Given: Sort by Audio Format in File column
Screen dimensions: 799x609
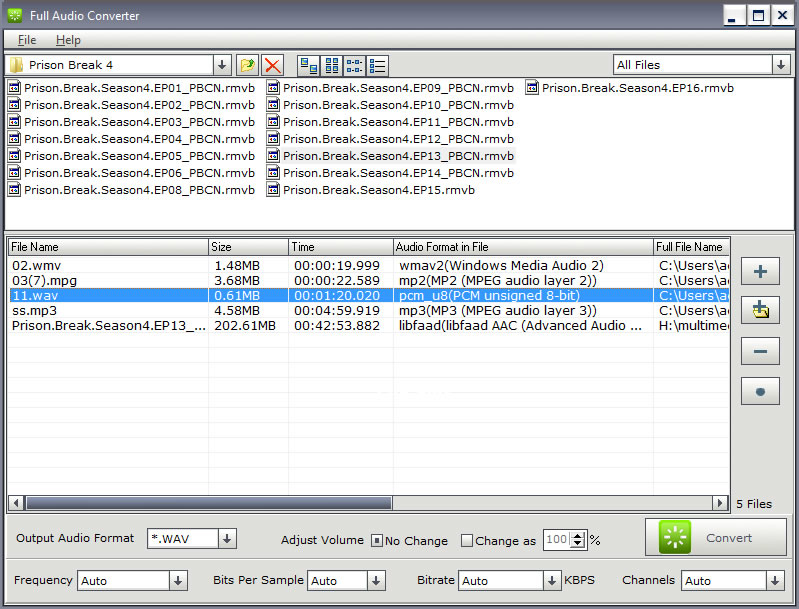Looking at the screenshot, I should pyautogui.click(x=523, y=247).
